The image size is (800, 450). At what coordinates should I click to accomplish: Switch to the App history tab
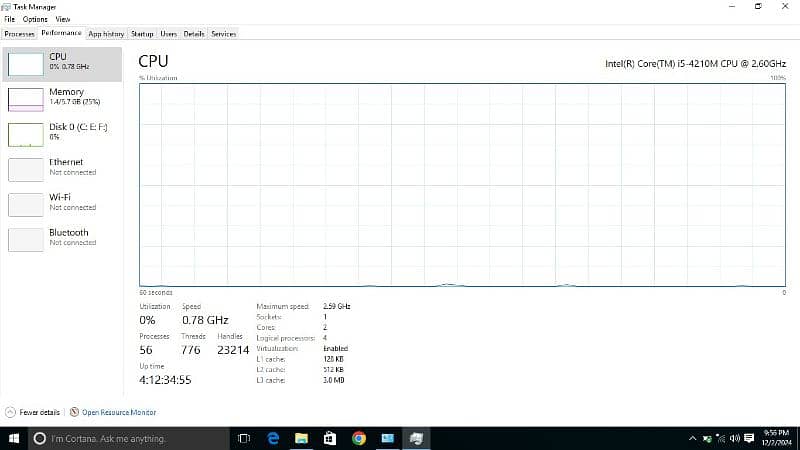[x=105, y=34]
